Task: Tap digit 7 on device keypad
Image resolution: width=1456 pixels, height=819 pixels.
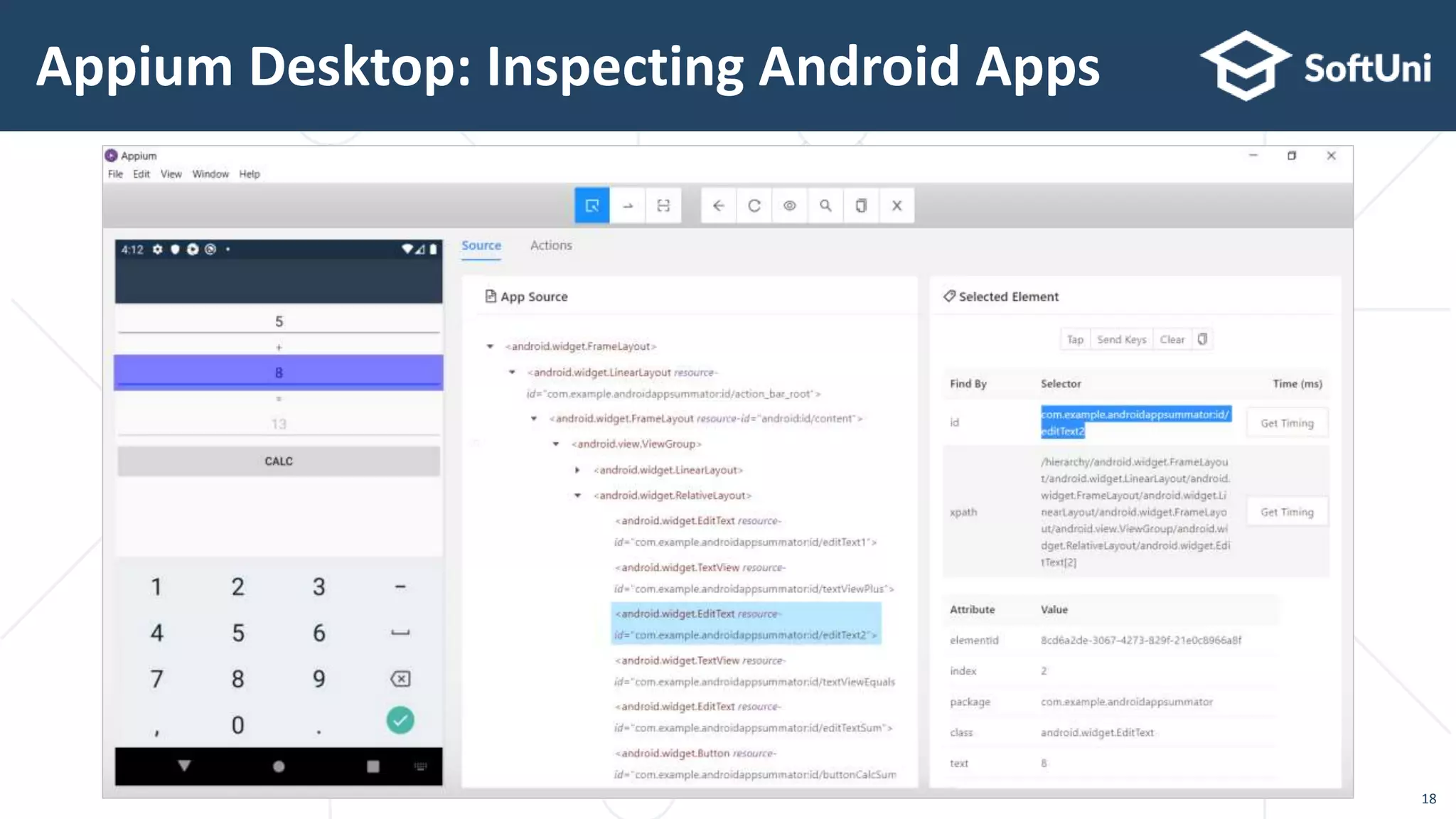Action: click(x=156, y=679)
